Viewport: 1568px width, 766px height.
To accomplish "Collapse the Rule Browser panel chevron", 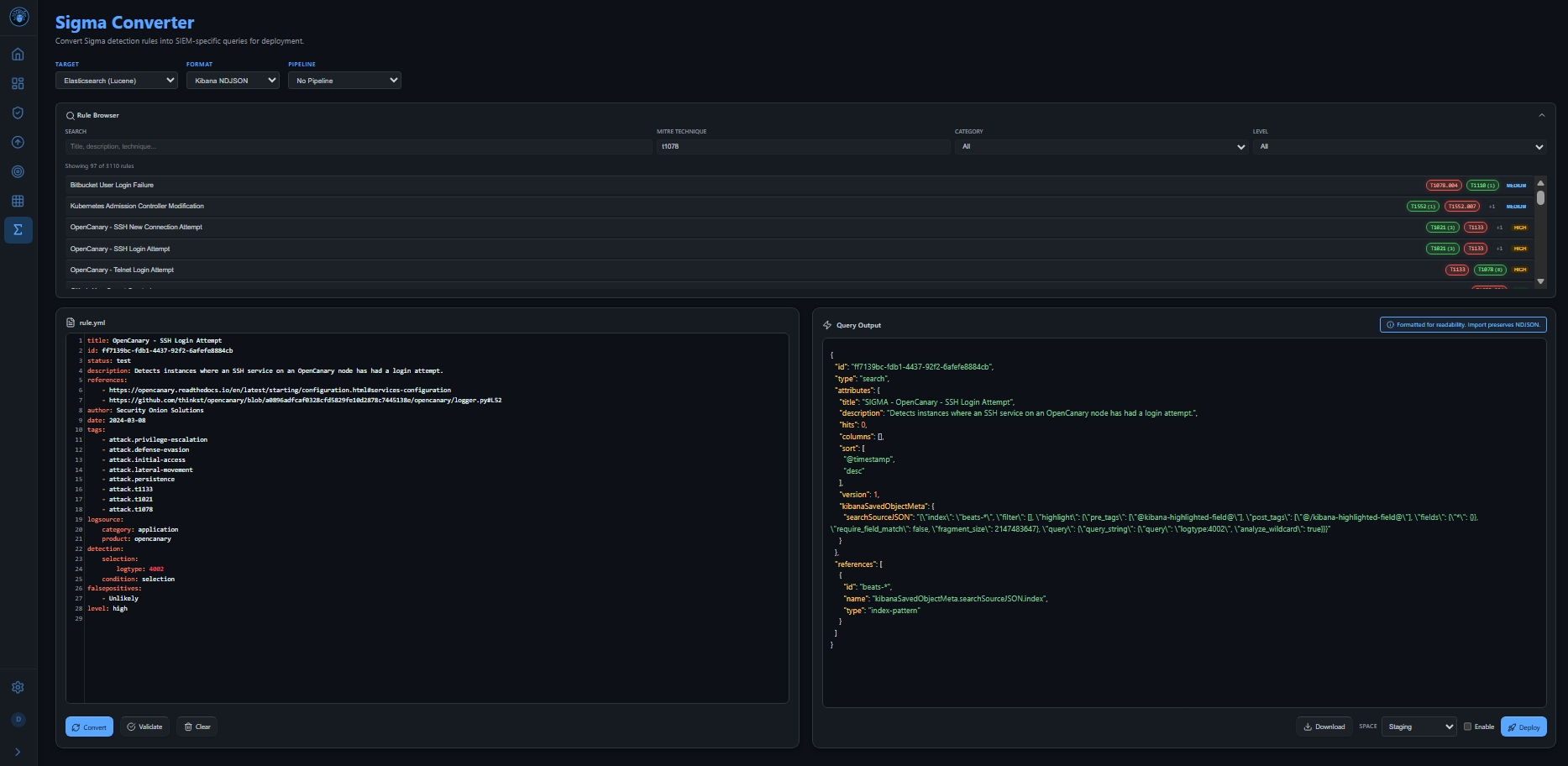I will (x=1541, y=116).
